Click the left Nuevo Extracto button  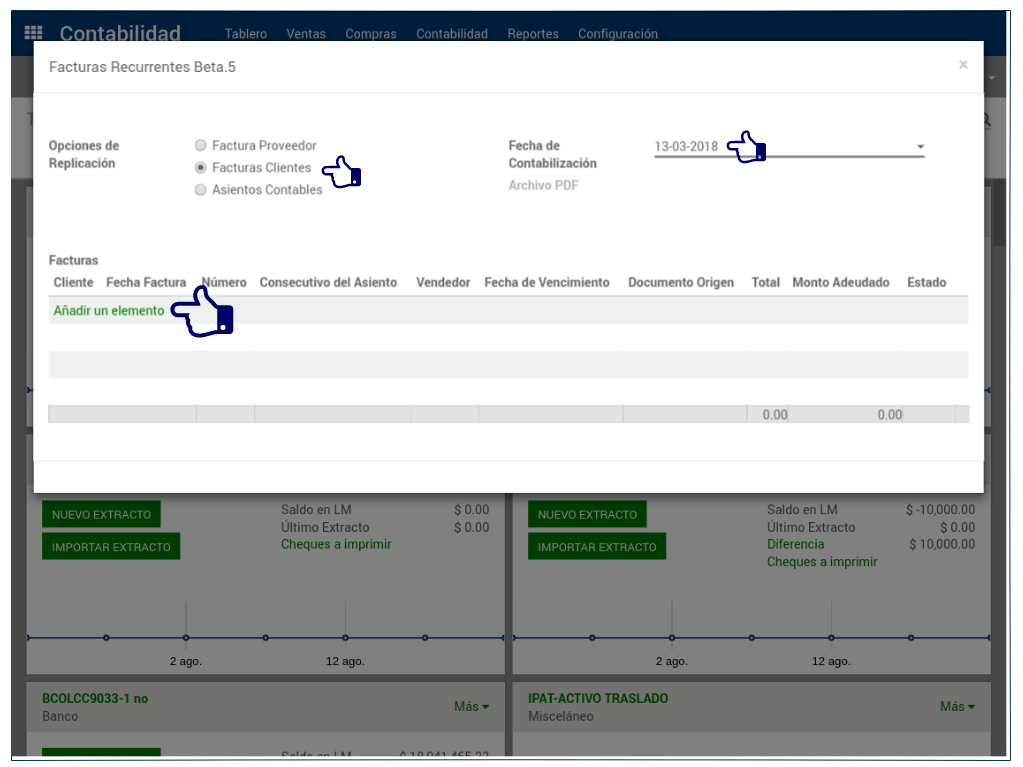point(101,515)
